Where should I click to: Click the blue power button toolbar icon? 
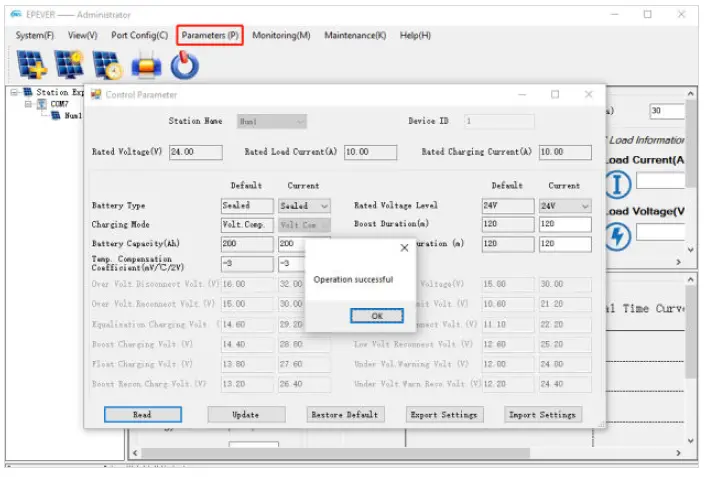[x=184, y=65]
